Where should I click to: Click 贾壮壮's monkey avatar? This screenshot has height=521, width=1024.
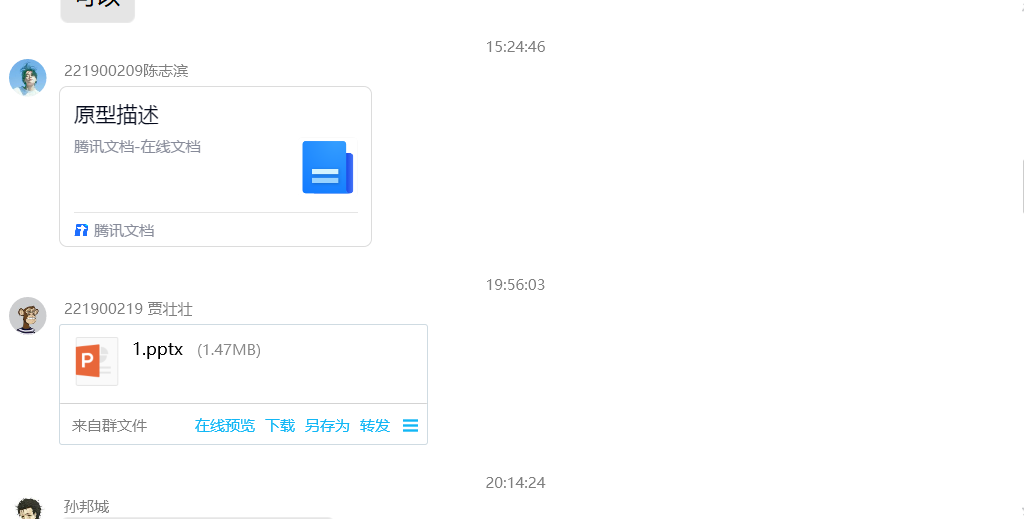click(x=27, y=315)
